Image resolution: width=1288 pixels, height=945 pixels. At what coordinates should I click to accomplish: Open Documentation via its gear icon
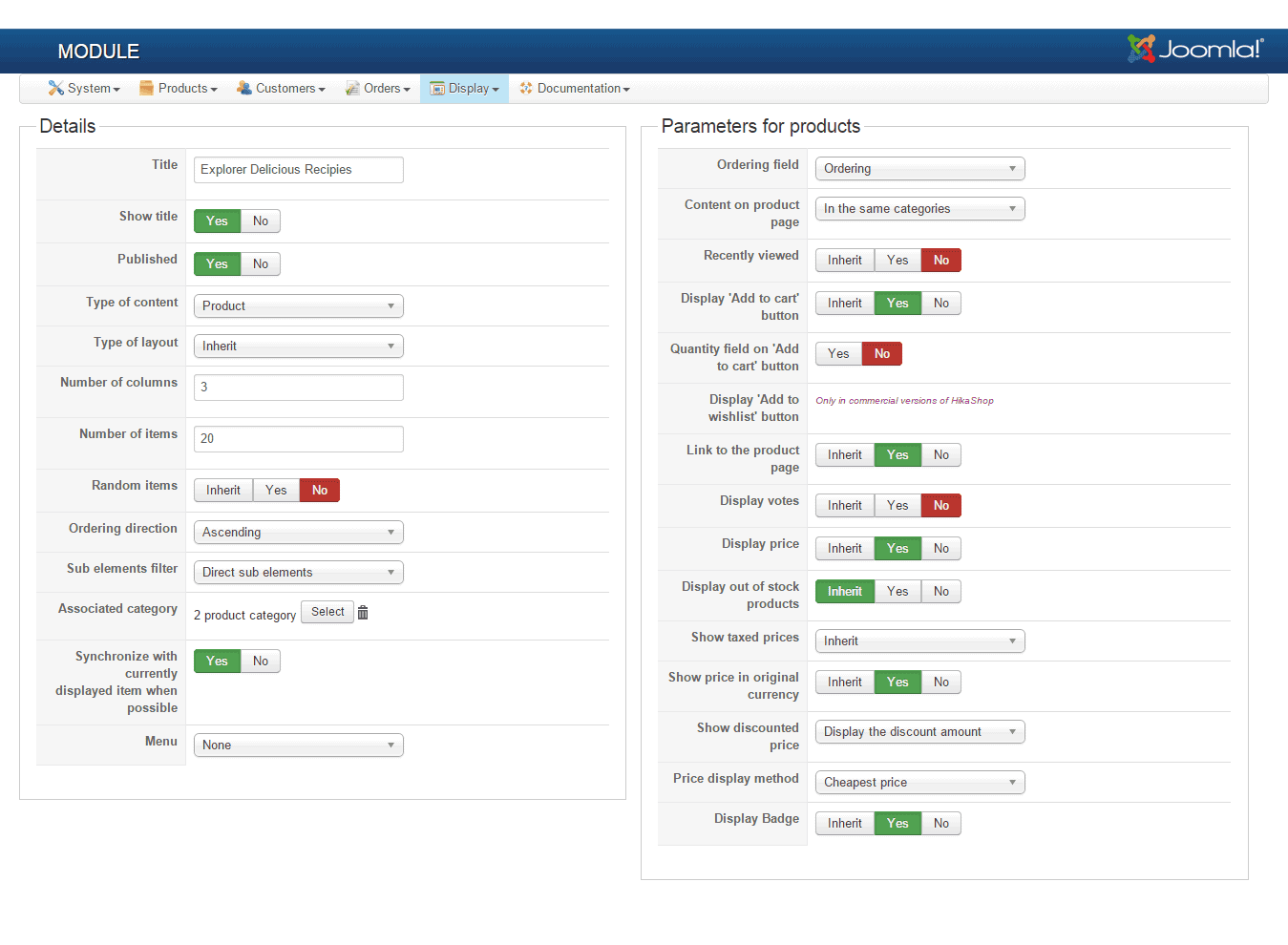[526, 88]
